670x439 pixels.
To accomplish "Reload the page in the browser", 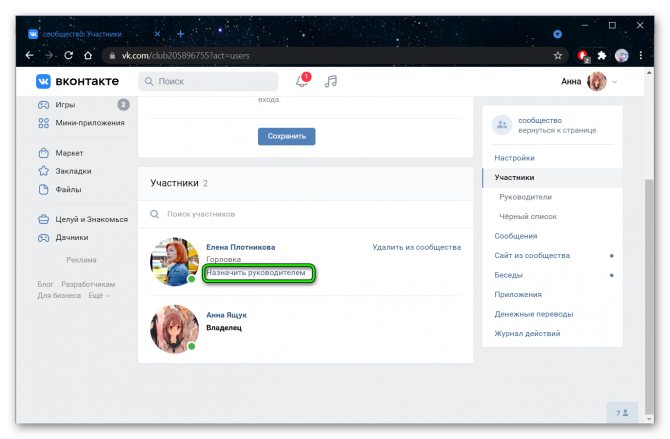I will (68, 56).
